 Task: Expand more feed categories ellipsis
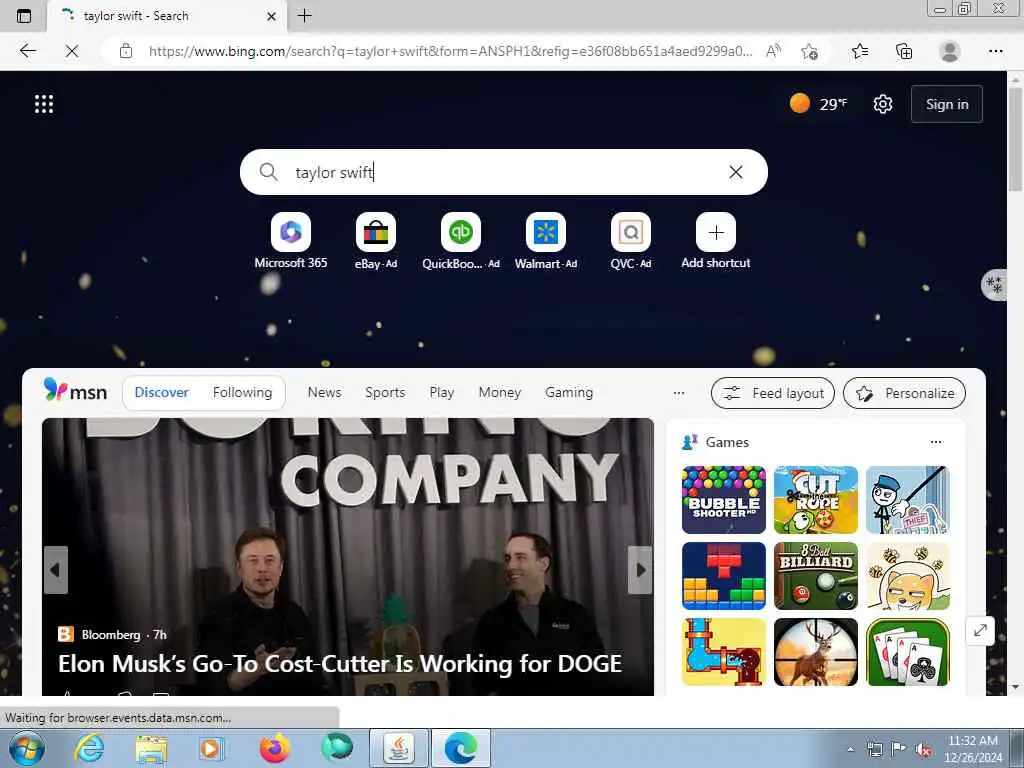pos(679,392)
